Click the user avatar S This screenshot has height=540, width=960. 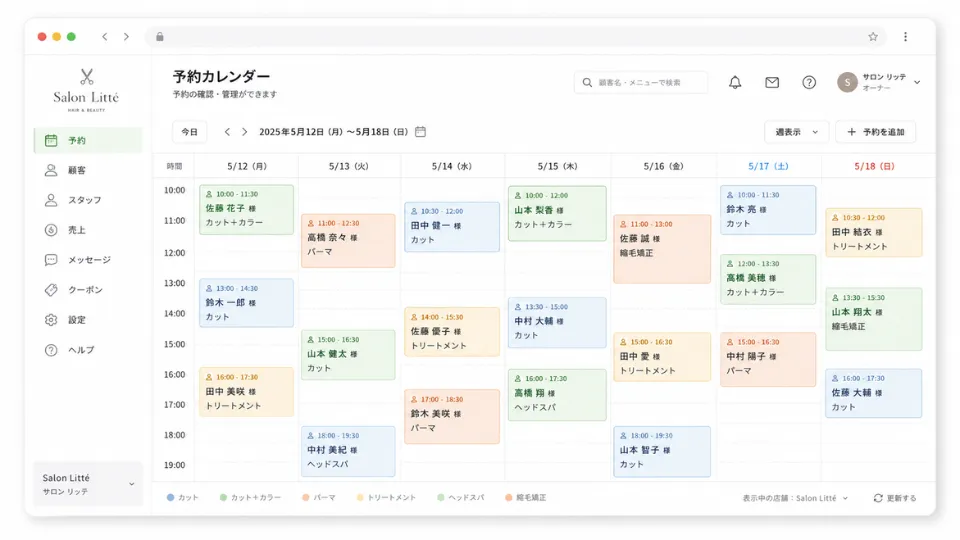pos(847,82)
